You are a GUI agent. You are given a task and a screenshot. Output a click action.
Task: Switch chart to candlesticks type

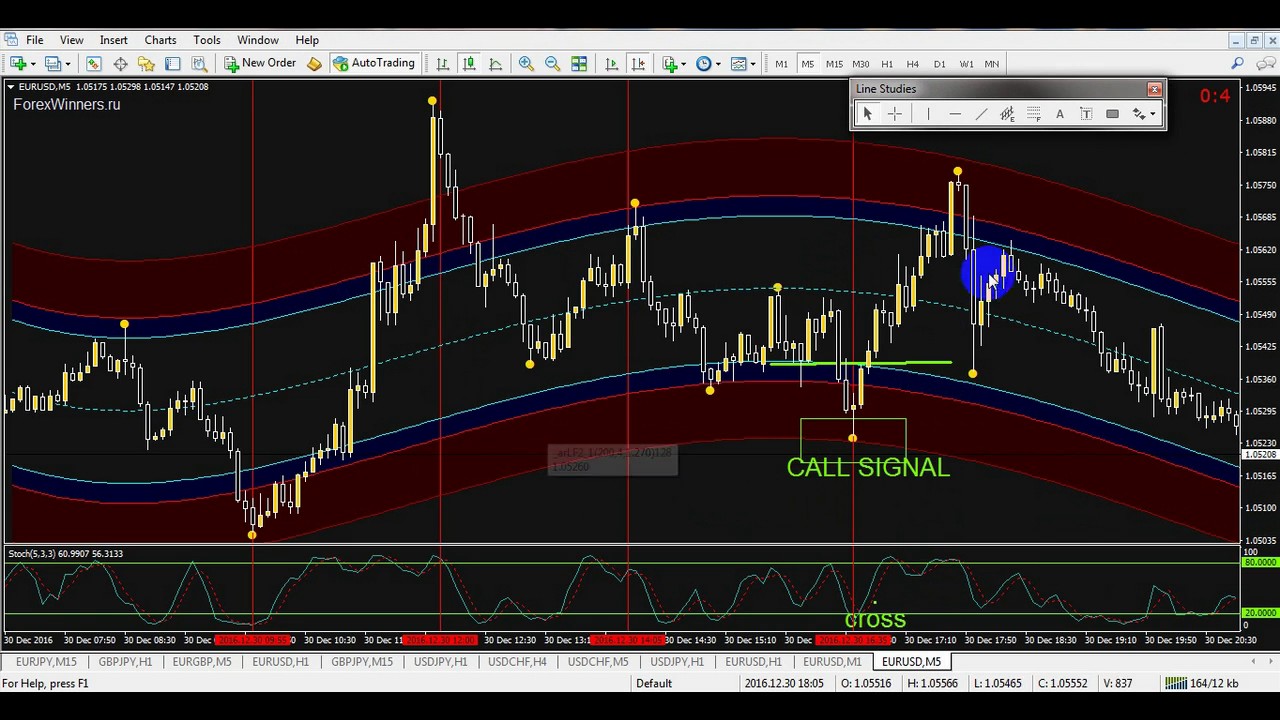click(x=469, y=64)
